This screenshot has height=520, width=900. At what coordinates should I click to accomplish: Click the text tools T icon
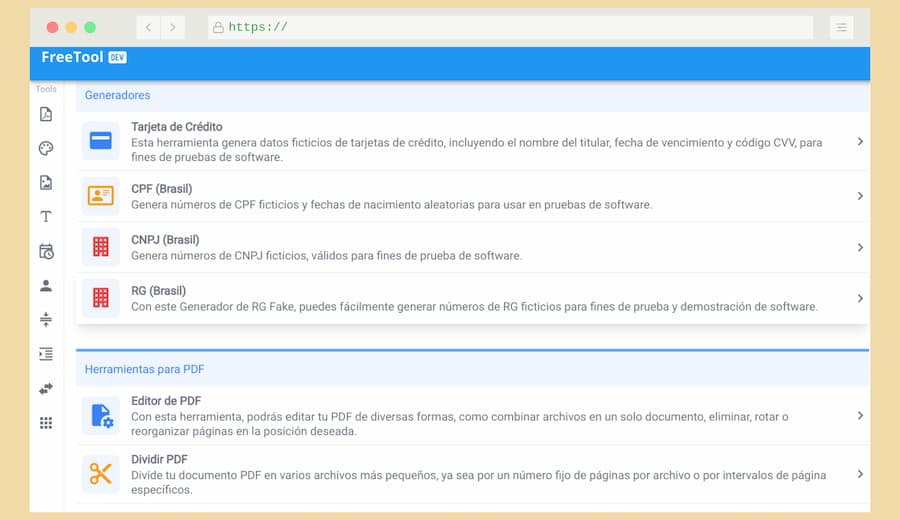click(46, 217)
